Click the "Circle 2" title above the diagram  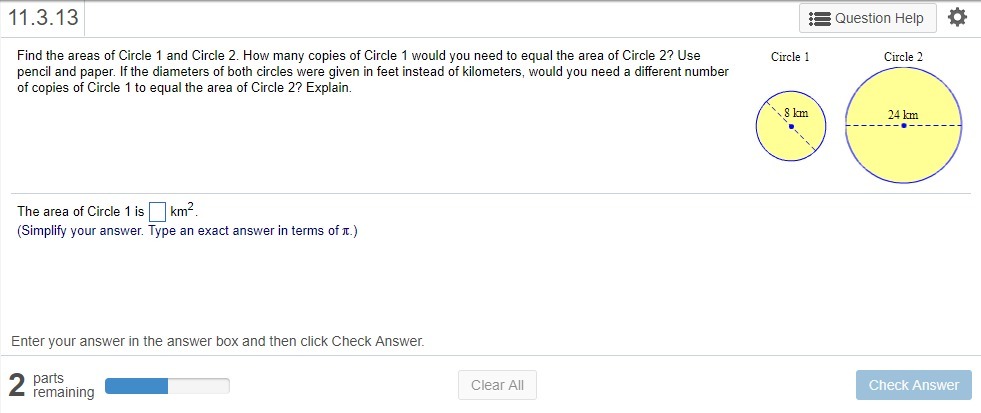coord(903,57)
